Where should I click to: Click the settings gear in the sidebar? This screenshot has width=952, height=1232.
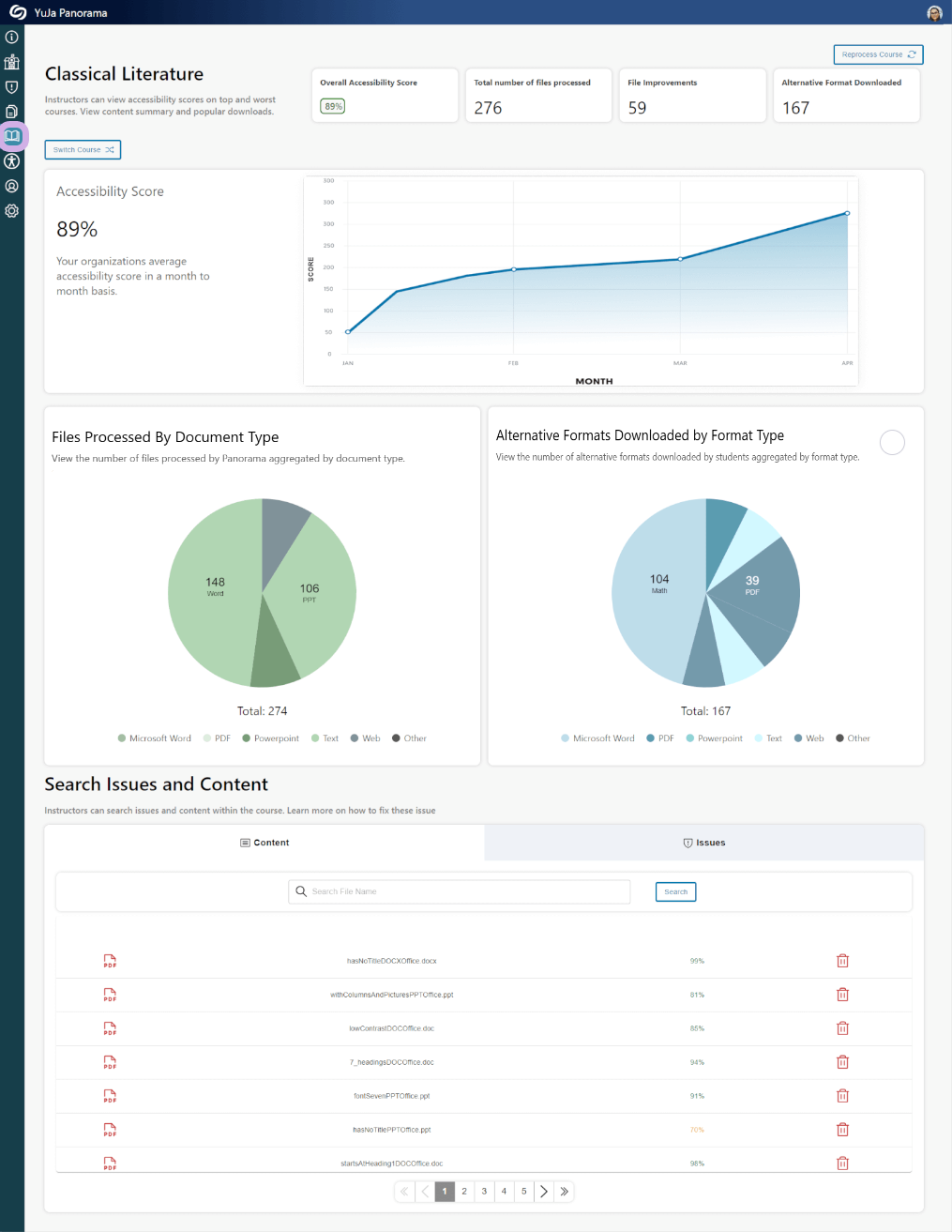12,211
